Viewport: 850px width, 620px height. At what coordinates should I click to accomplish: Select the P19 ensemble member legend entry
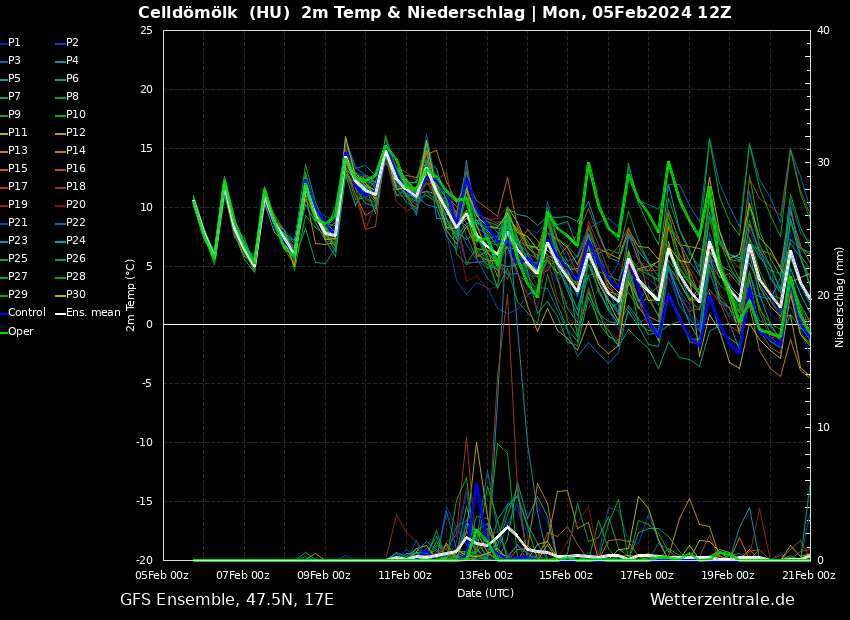click(x=18, y=205)
